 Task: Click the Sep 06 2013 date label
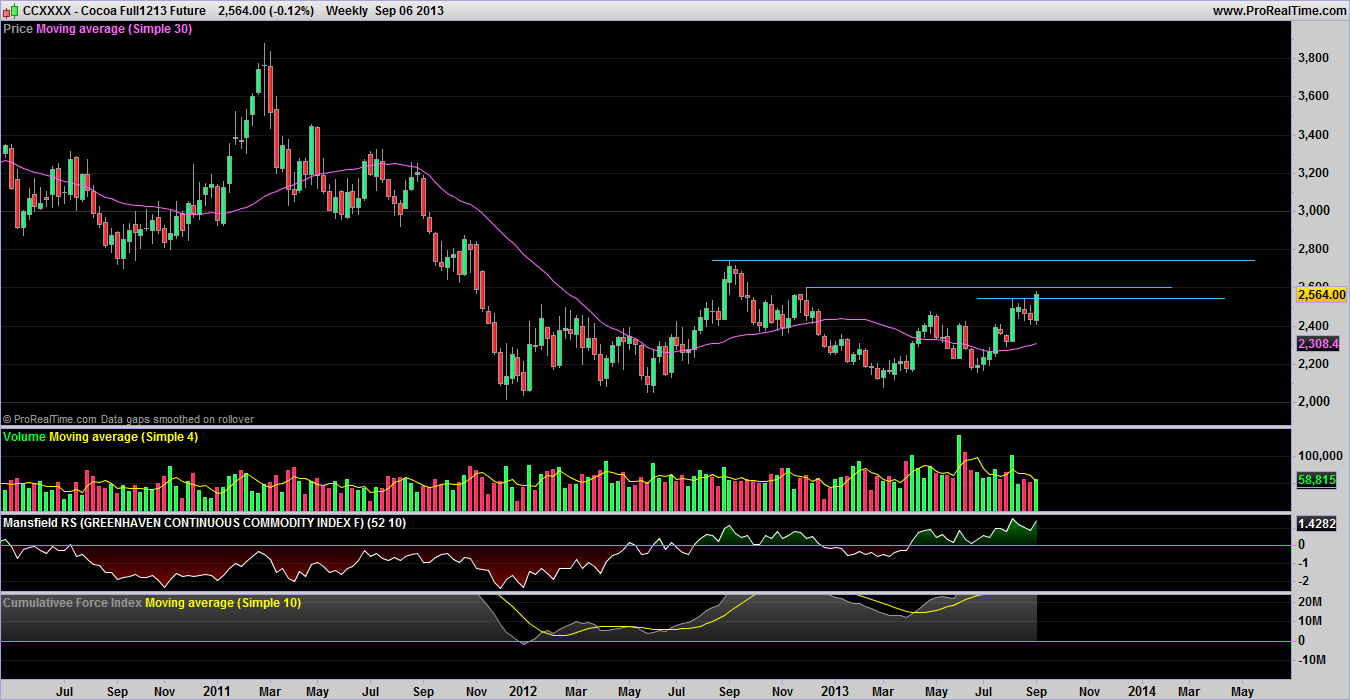click(409, 10)
